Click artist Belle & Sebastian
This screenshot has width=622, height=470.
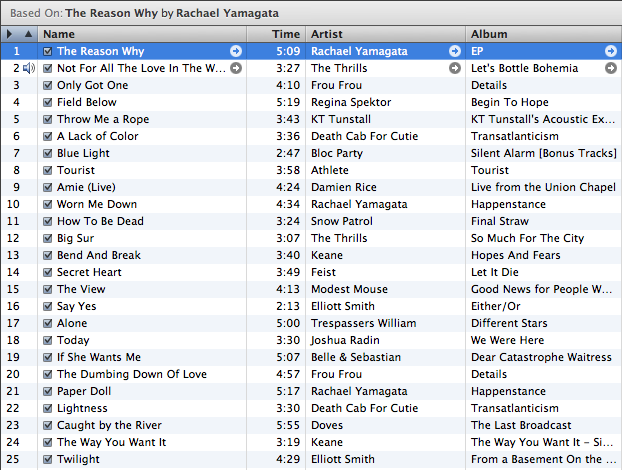[356, 357]
